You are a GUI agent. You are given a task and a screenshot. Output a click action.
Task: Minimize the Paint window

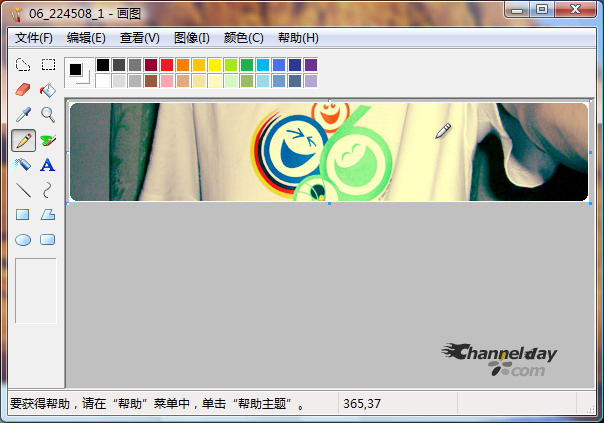(517, 10)
